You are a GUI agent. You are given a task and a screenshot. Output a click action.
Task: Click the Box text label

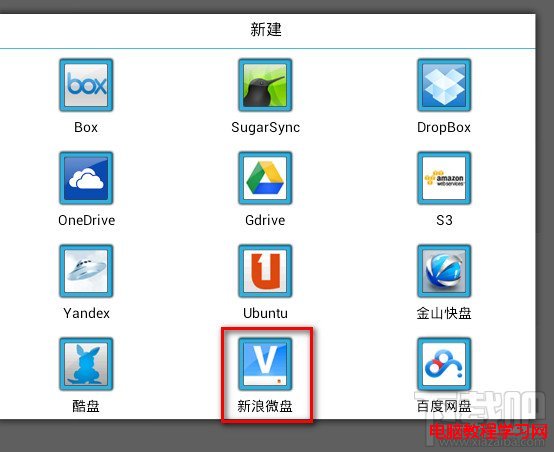(86, 127)
